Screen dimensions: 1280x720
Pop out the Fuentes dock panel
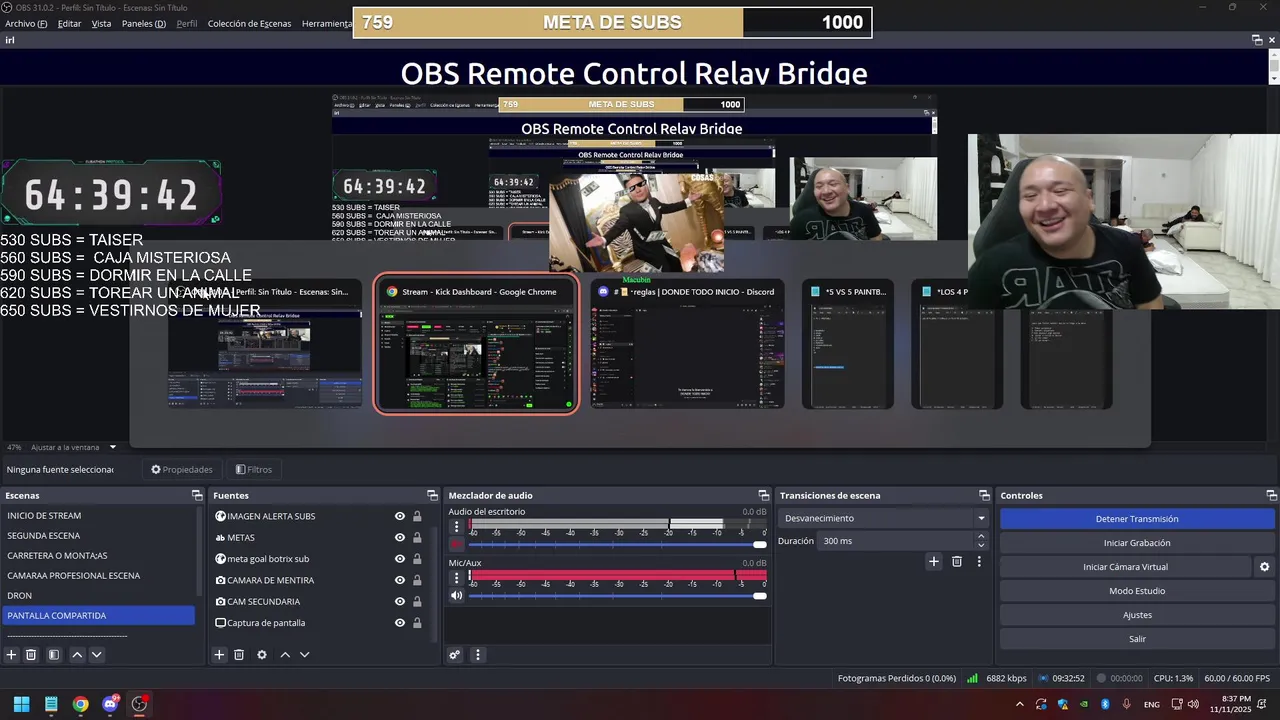click(x=432, y=496)
